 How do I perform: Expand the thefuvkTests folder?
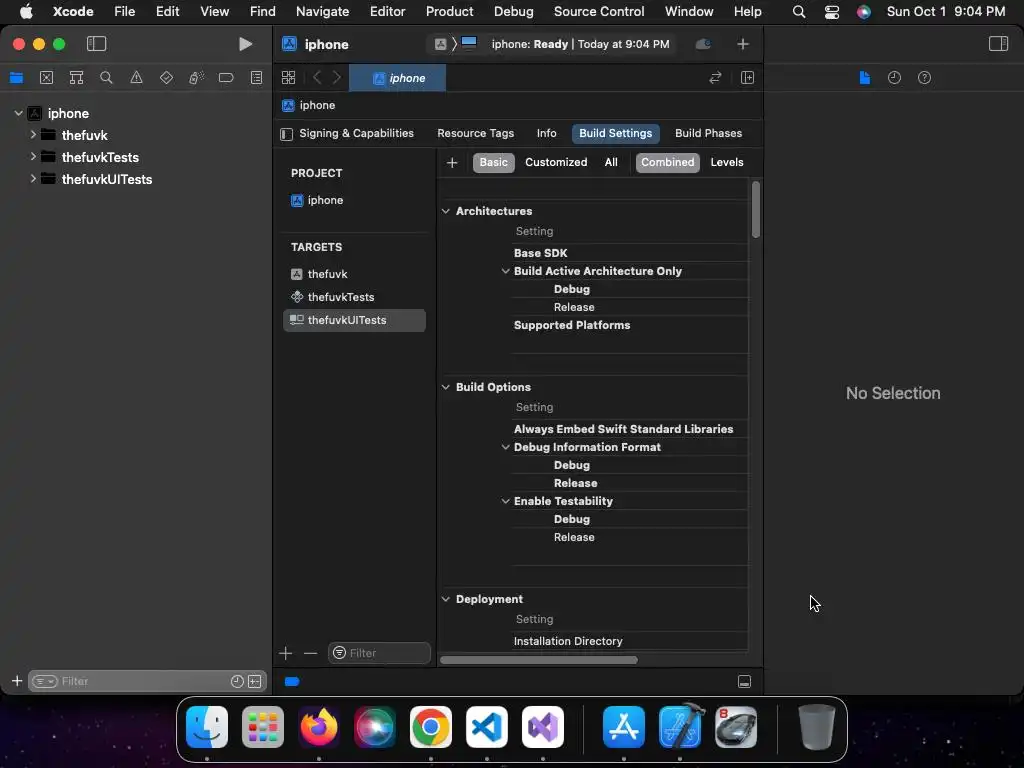click(33, 157)
